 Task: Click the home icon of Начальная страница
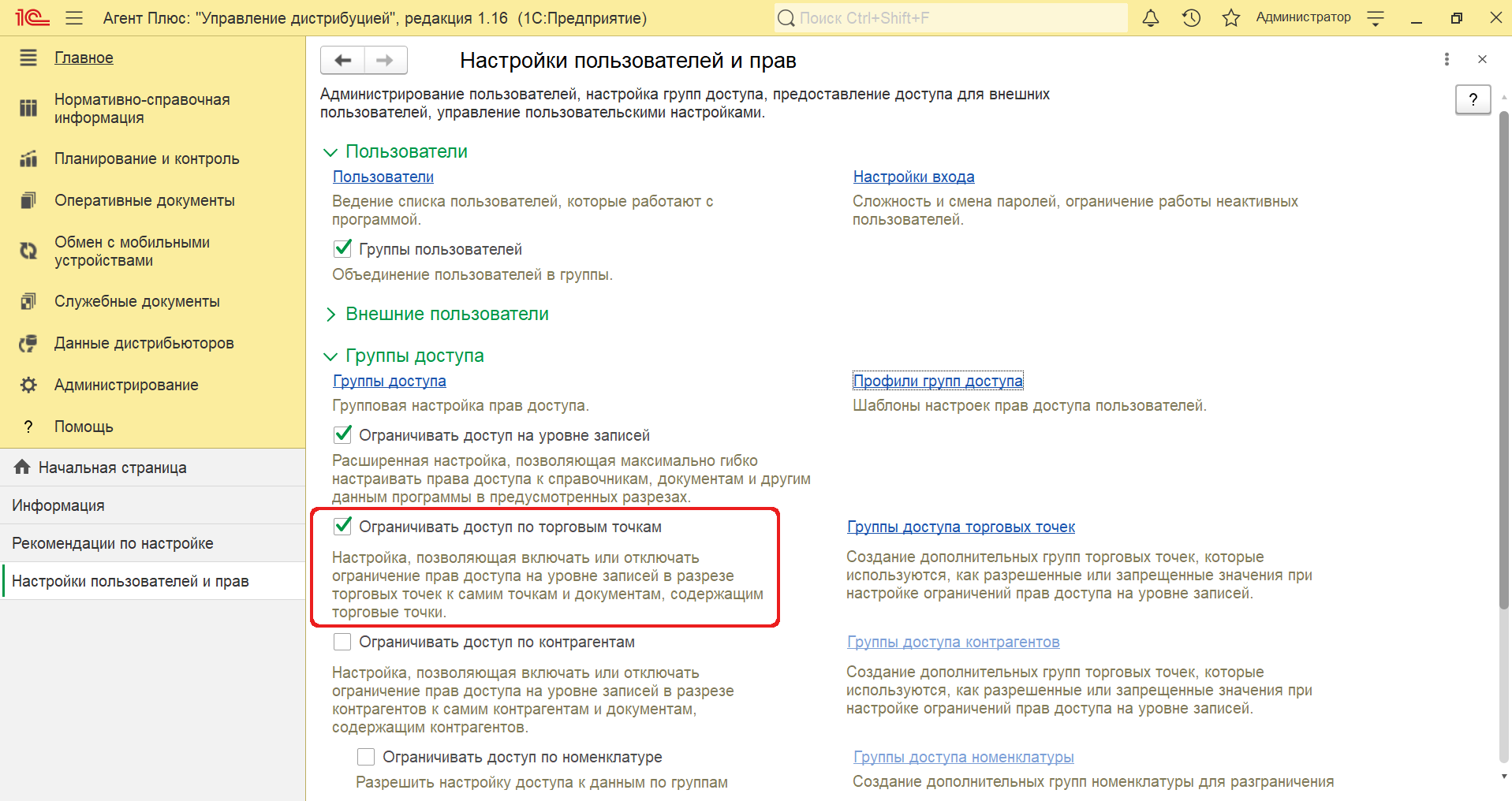pyautogui.click(x=22, y=467)
